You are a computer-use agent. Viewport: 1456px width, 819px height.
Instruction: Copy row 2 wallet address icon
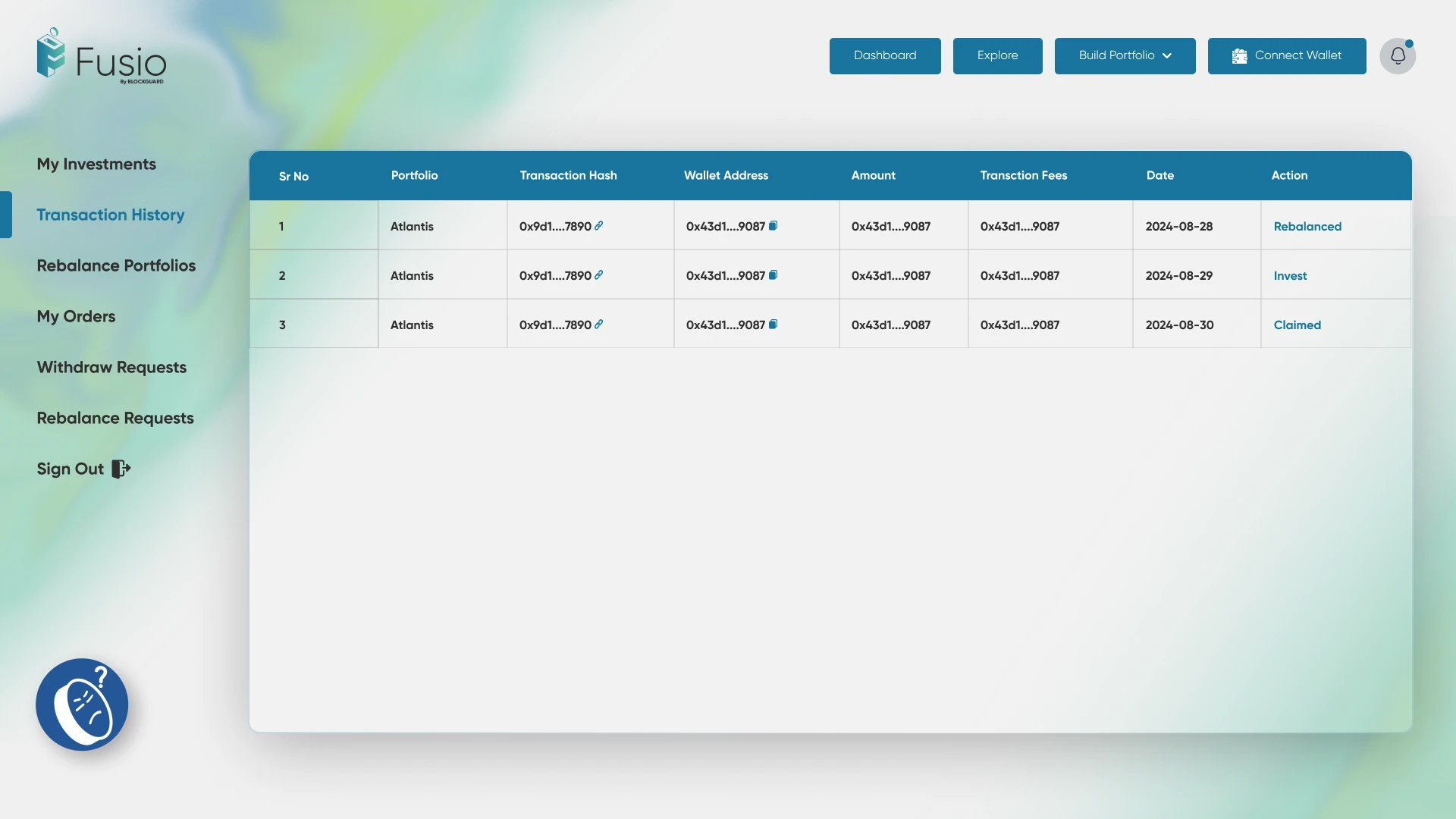(x=773, y=275)
